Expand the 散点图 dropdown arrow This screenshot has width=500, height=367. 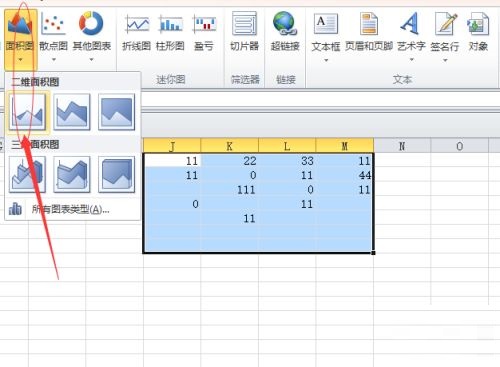(54, 60)
